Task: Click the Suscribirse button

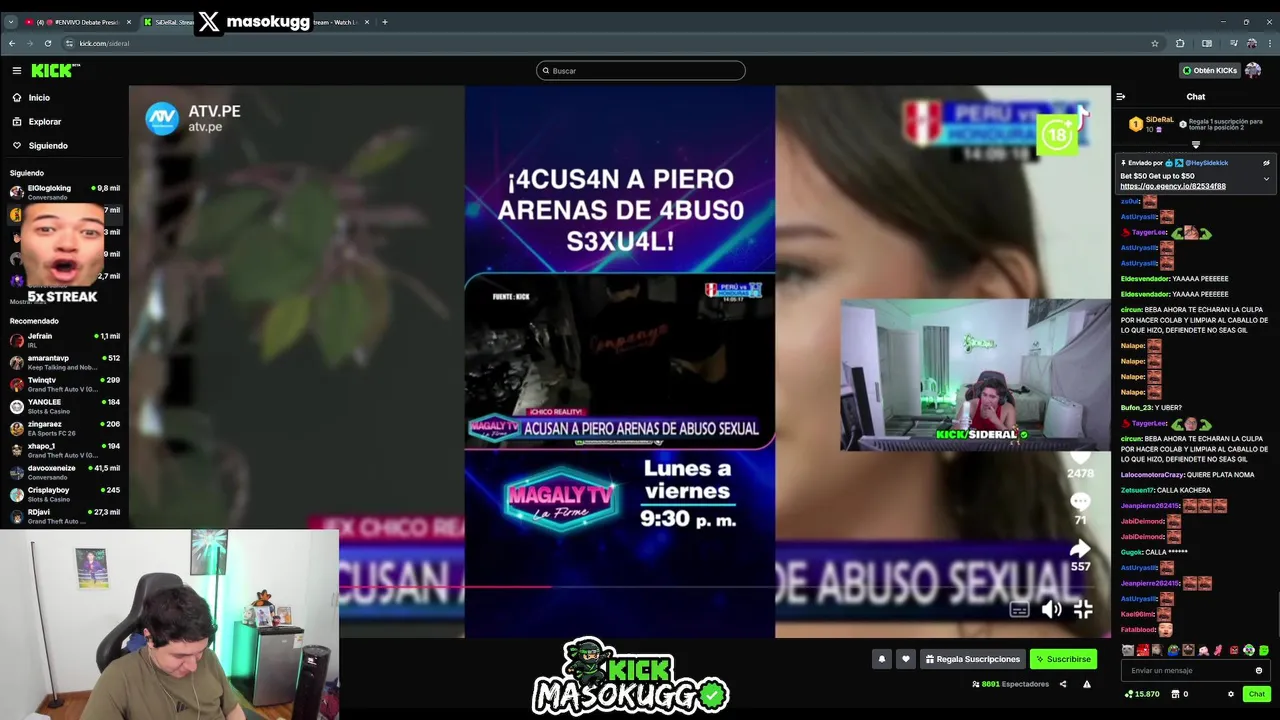Action: [x=1063, y=659]
